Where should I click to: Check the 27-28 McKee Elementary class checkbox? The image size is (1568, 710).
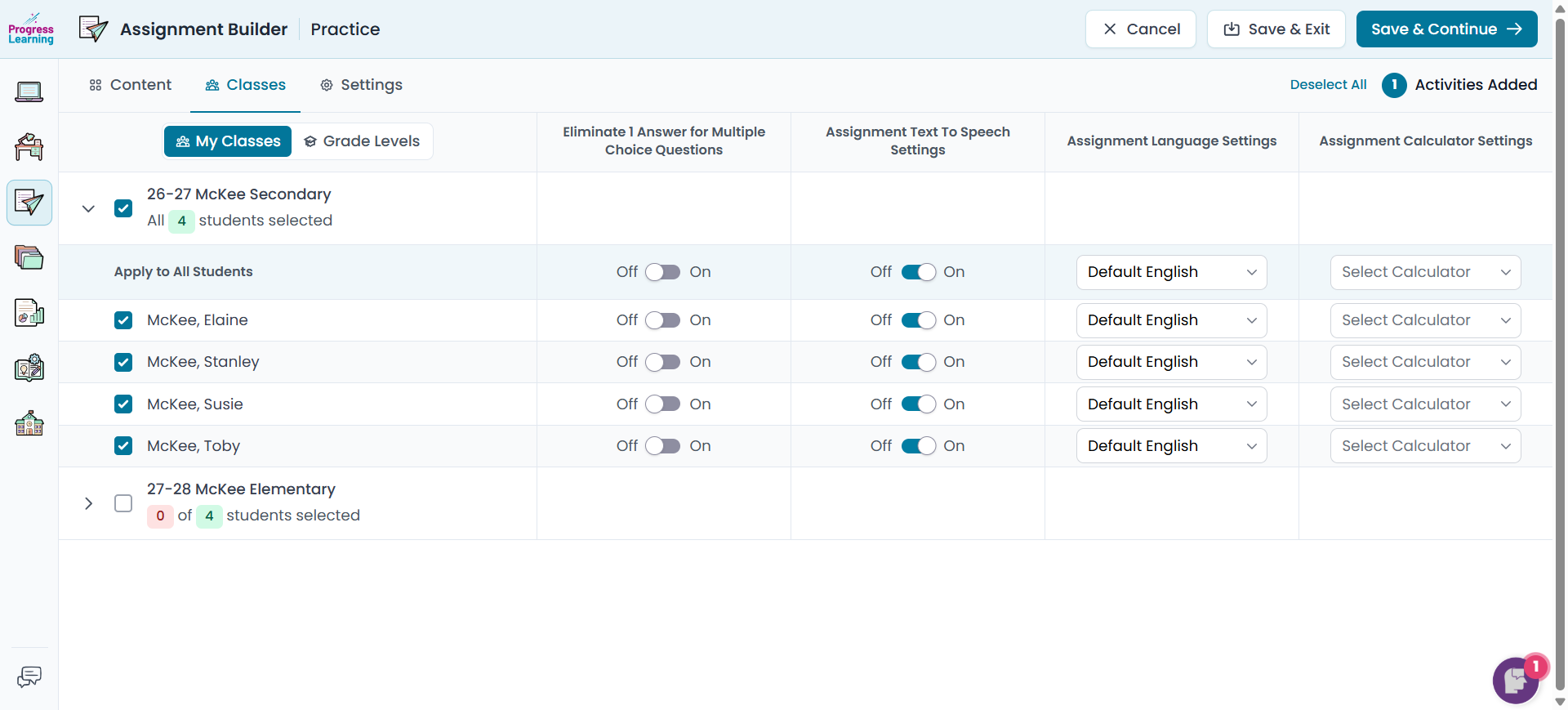tap(123, 503)
